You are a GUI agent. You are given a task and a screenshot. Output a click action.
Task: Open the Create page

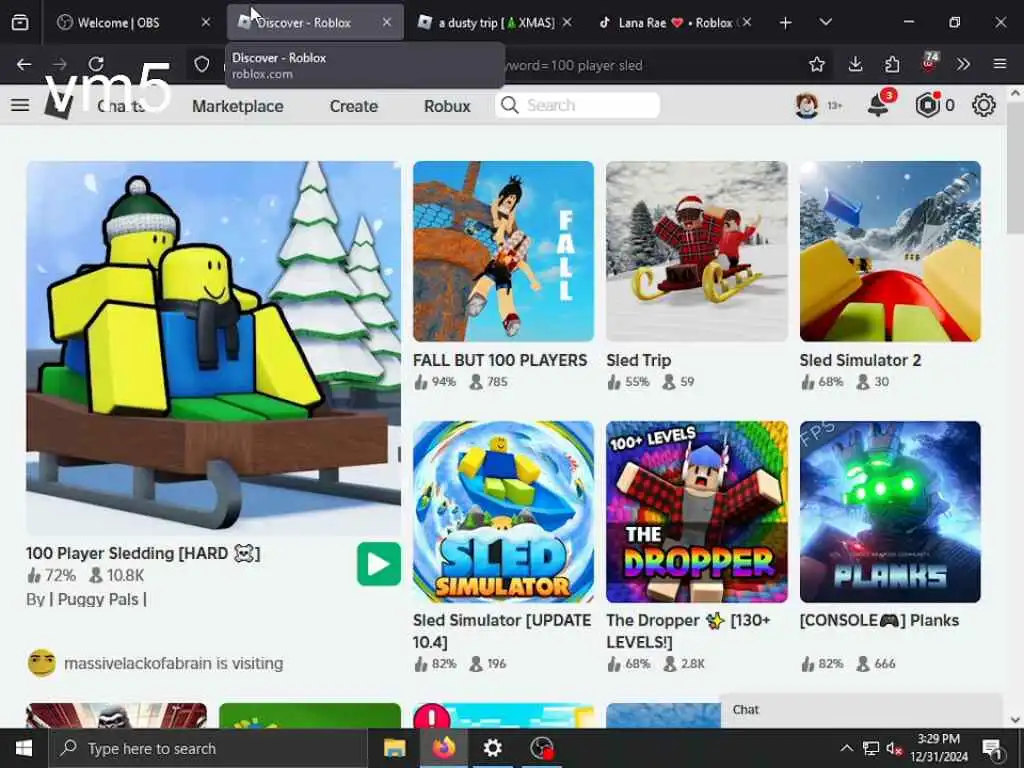pyautogui.click(x=353, y=106)
